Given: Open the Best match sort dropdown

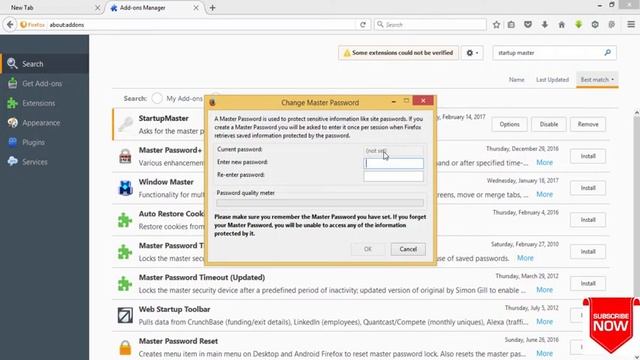Looking at the screenshot, I should coord(597,80).
